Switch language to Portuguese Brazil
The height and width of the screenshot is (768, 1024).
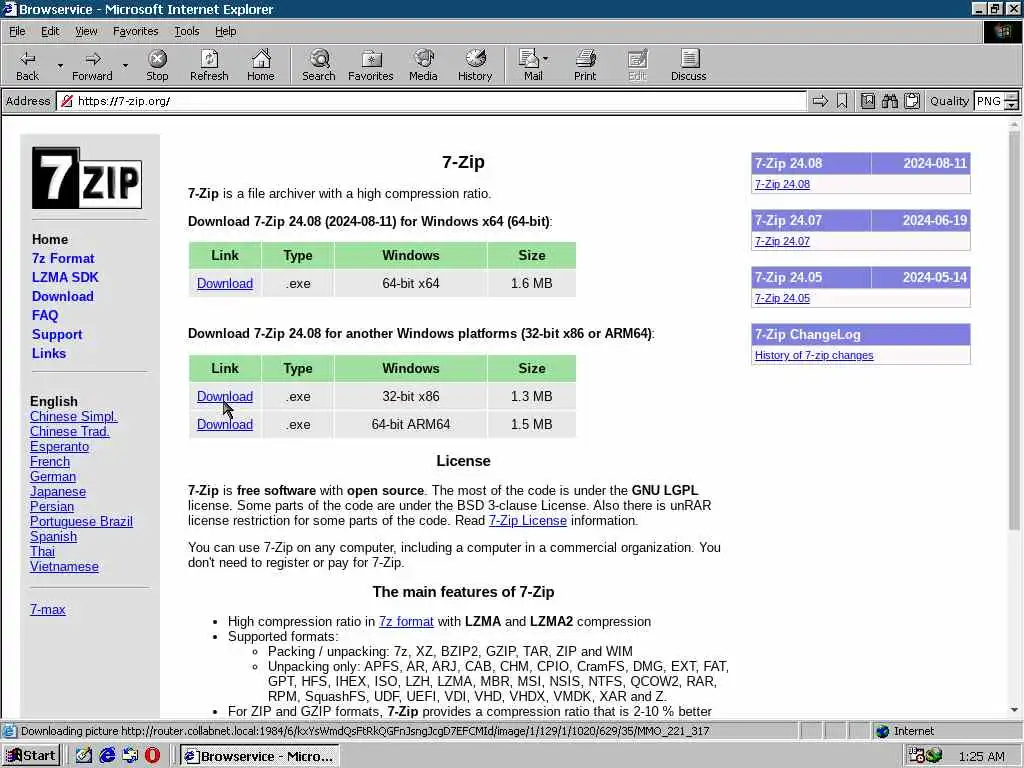(81, 522)
